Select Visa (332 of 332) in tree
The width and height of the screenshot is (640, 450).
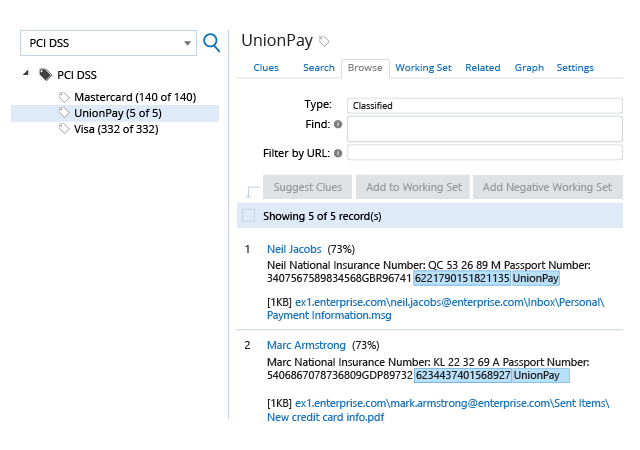116,129
